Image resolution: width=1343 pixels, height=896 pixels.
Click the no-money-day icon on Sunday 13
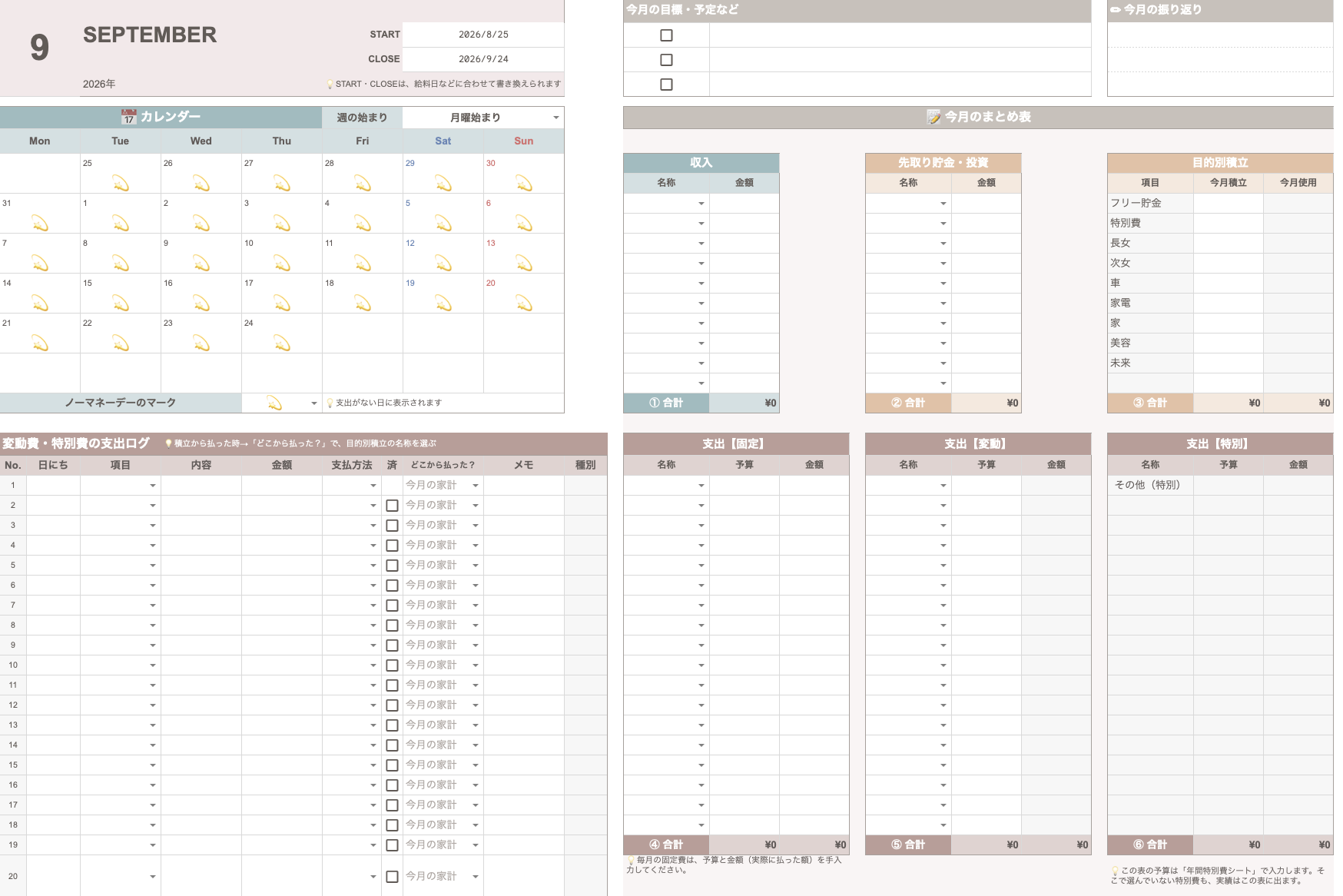[x=524, y=264]
